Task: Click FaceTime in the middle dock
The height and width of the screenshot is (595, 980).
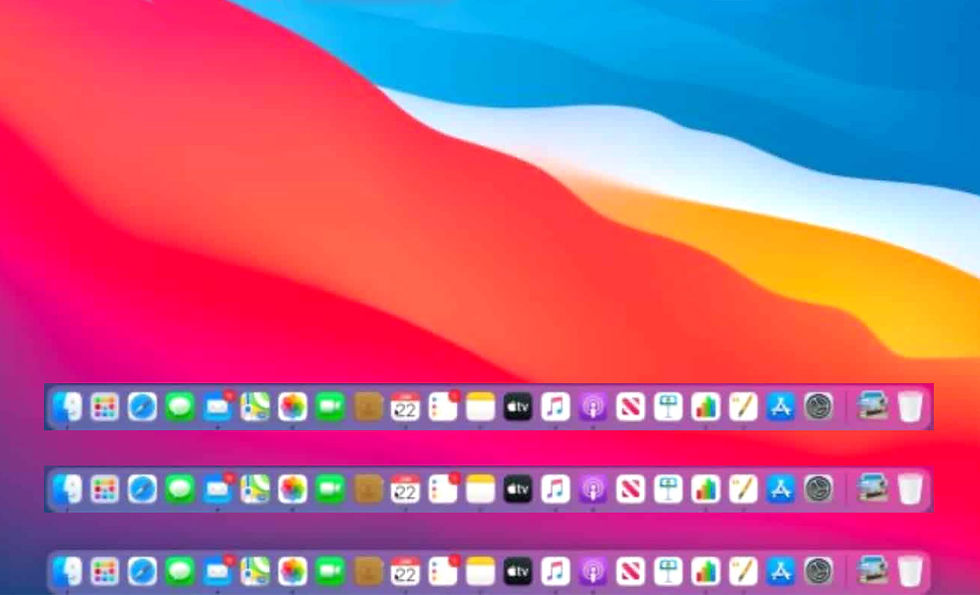Action: point(330,489)
